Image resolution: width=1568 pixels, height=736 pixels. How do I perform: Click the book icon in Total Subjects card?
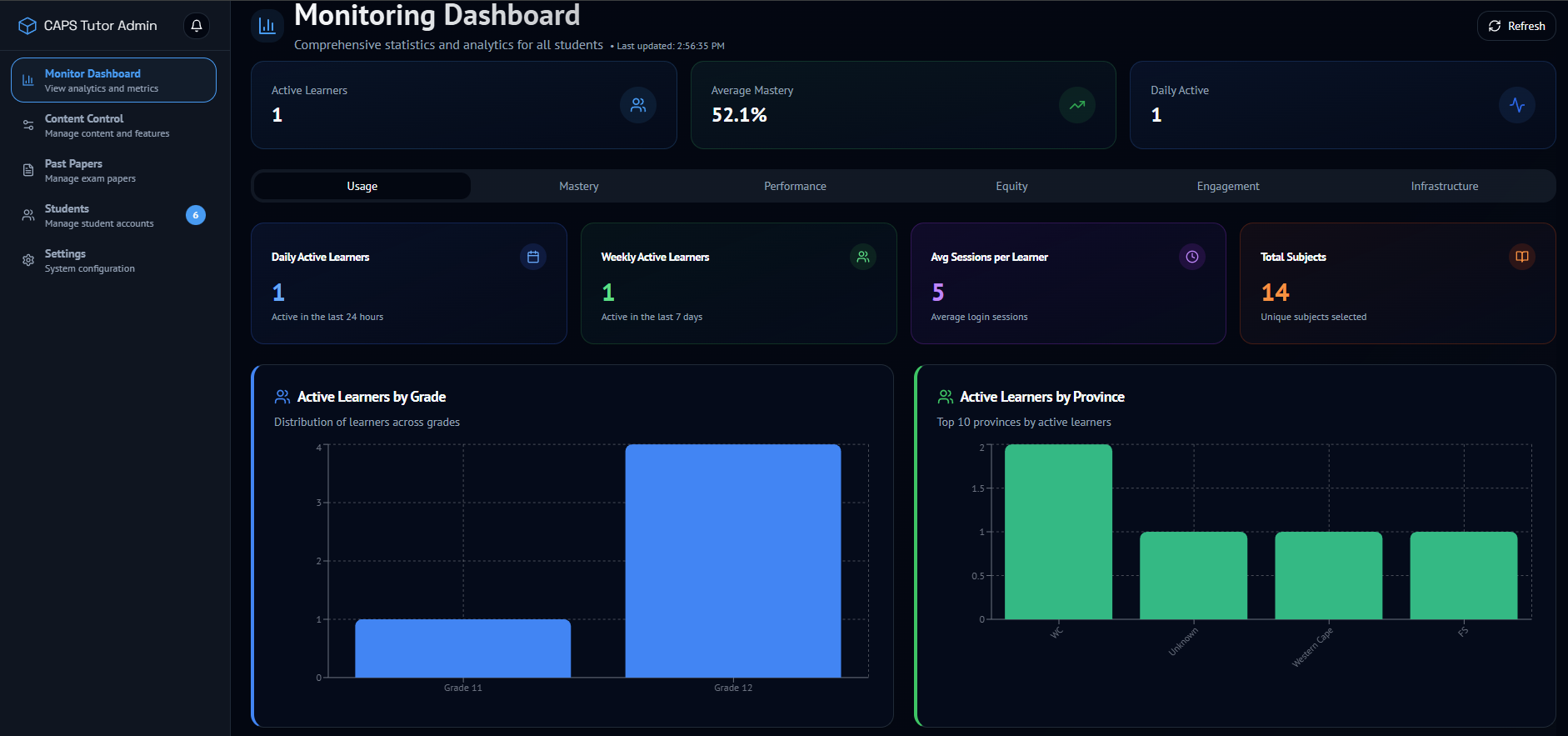[x=1521, y=257]
